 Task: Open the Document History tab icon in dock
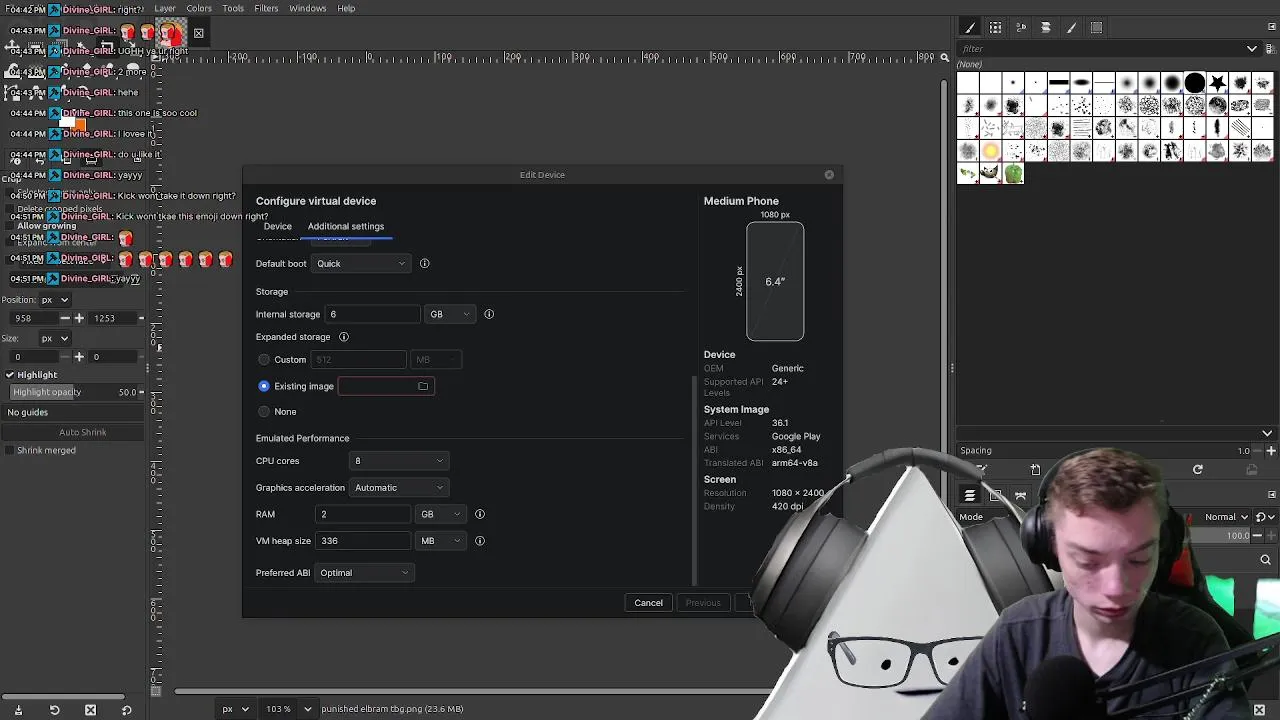point(1046,28)
